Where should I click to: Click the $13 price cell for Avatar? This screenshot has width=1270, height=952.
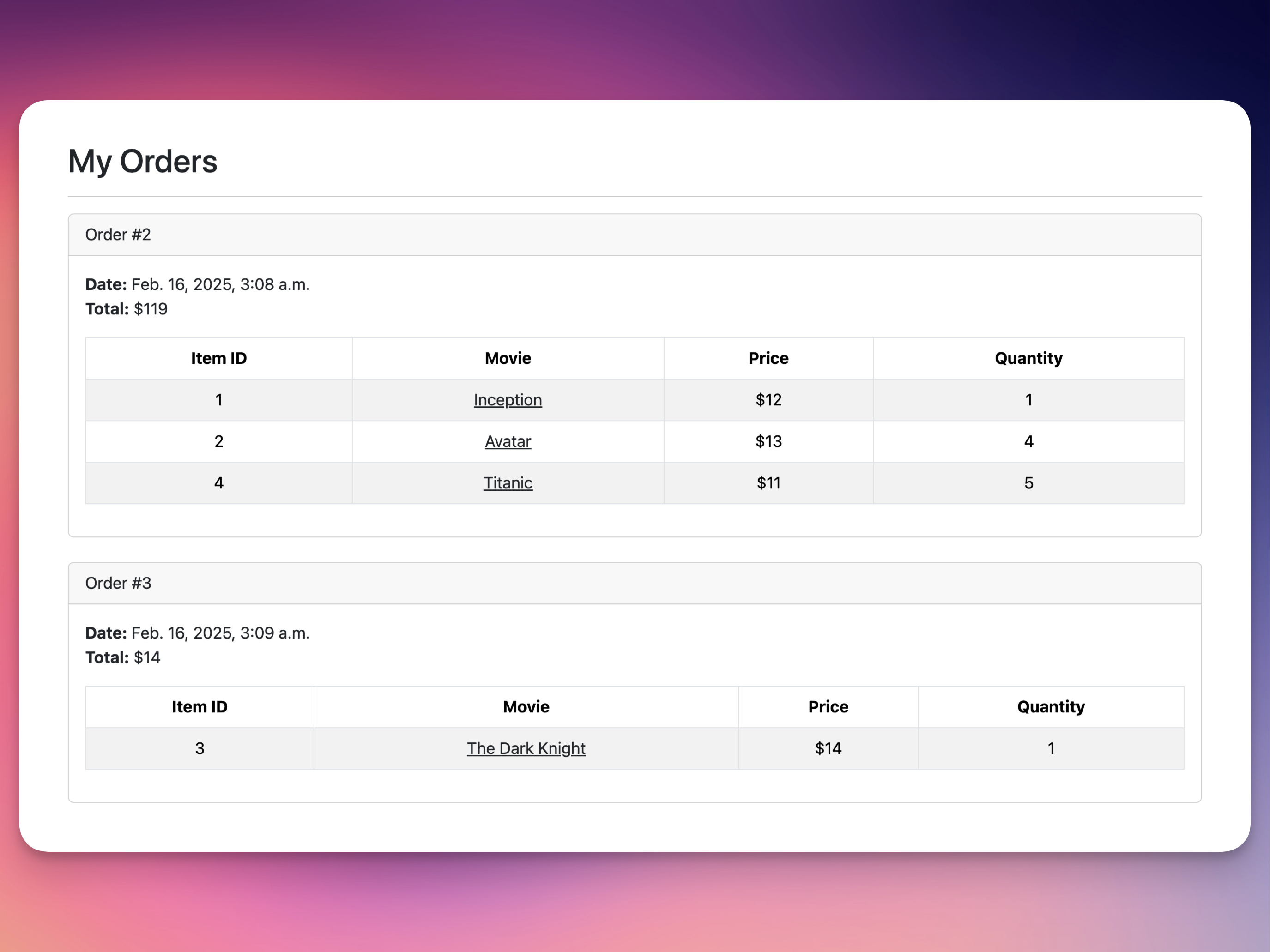[768, 441]
